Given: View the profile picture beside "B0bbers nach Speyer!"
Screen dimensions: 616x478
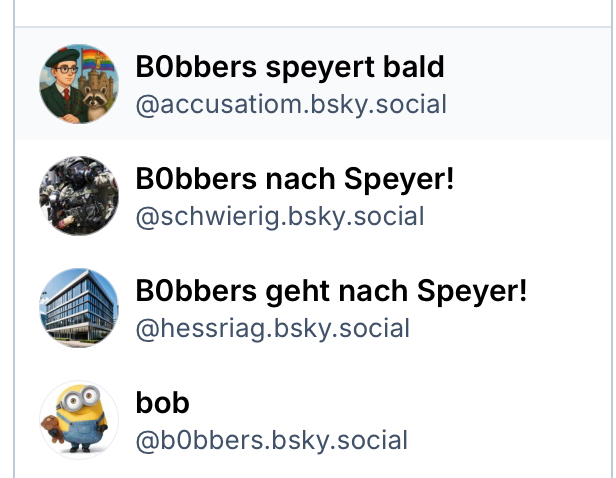Looking at the screenshot, I should click(x=78, y=196).
